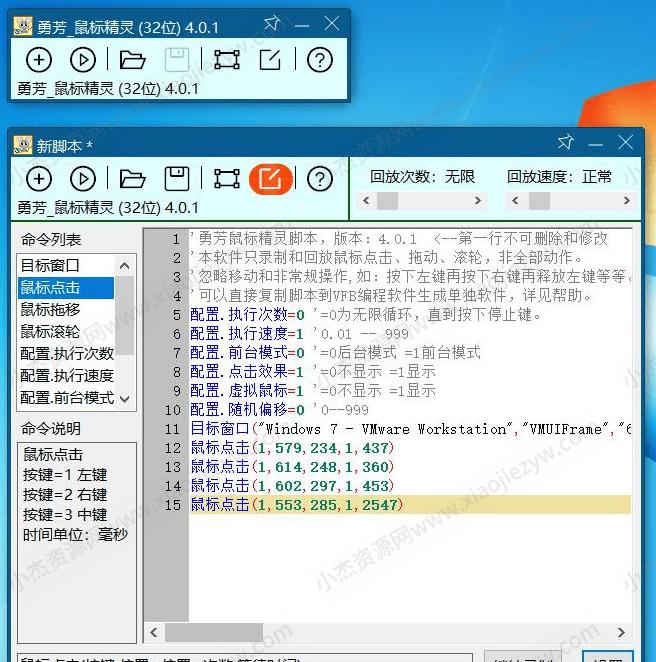Play back the script in the 新脚本 window
656x662 pixels.
pyautogui.click(x=83, y=179)
